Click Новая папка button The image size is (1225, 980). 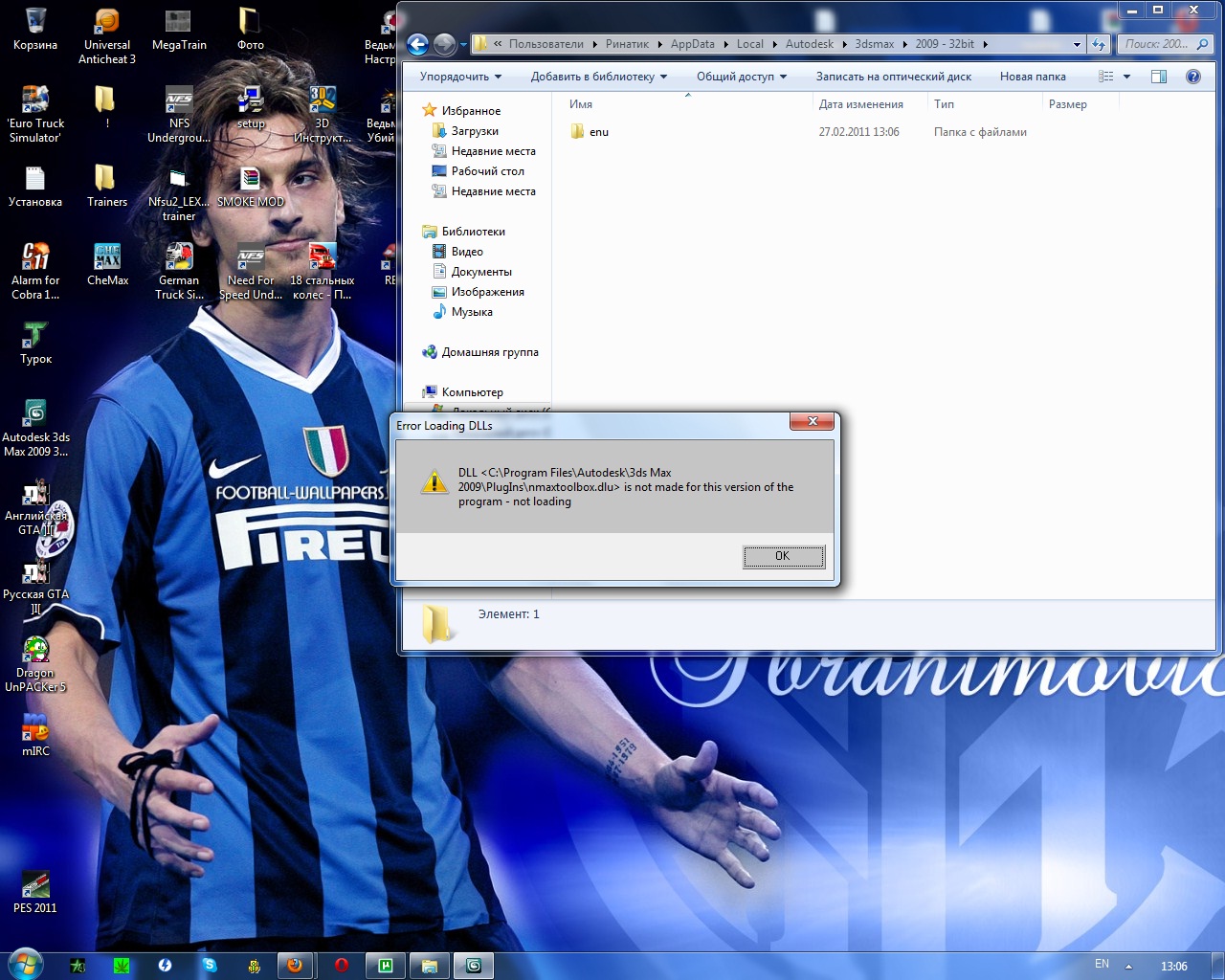tap(1033, 77)
